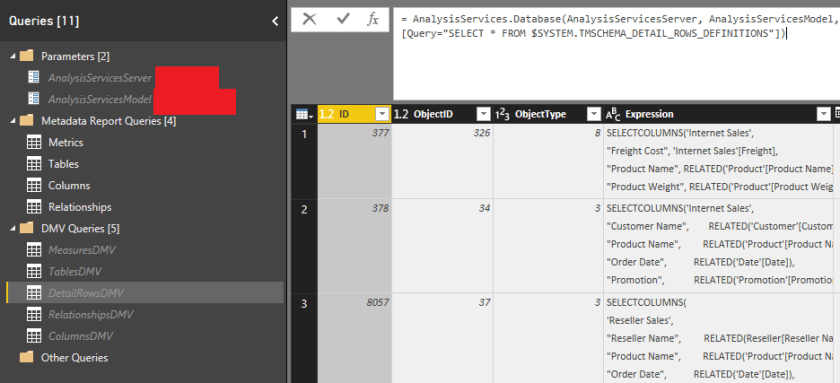Click the TablesDMV table icon
840x383 pixels.
click(34, 271)
